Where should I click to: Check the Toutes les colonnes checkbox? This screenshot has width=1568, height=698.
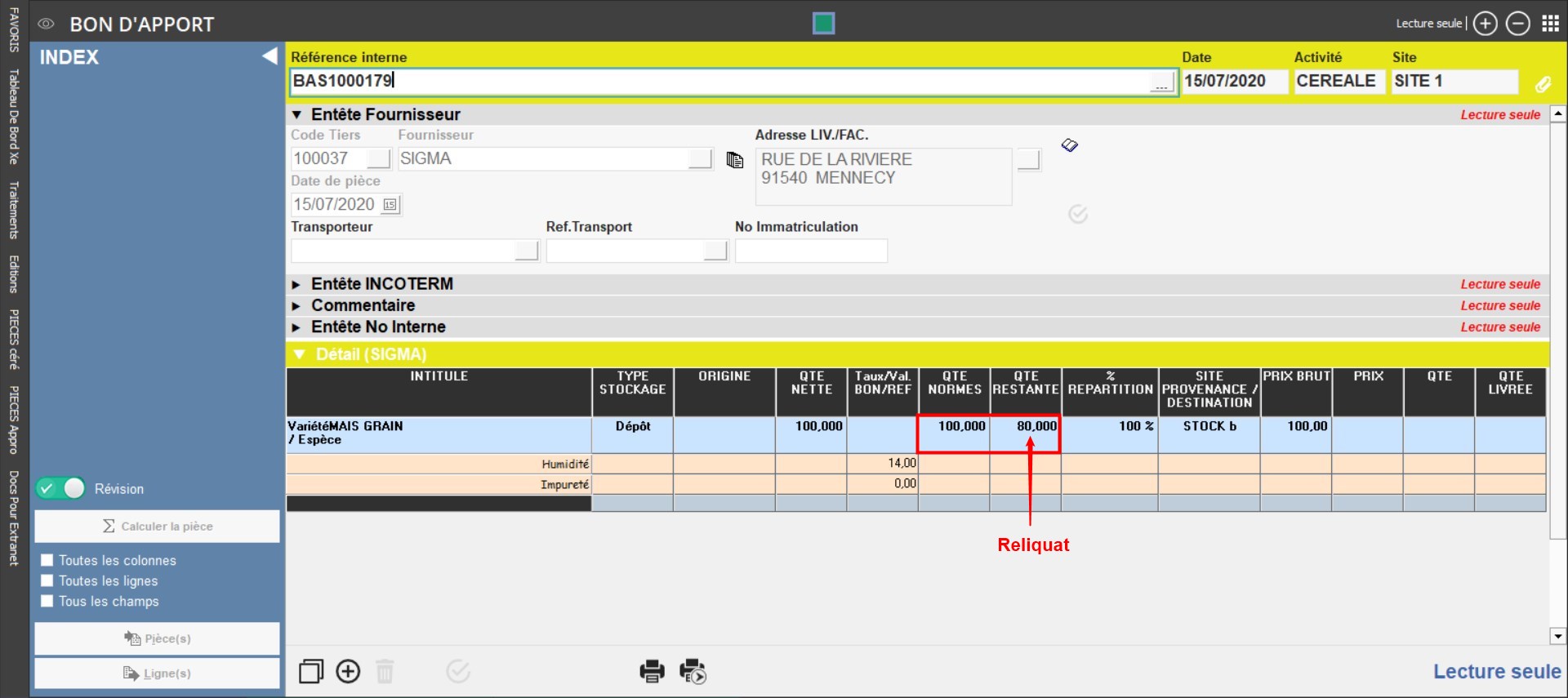[x=47, y=560]
